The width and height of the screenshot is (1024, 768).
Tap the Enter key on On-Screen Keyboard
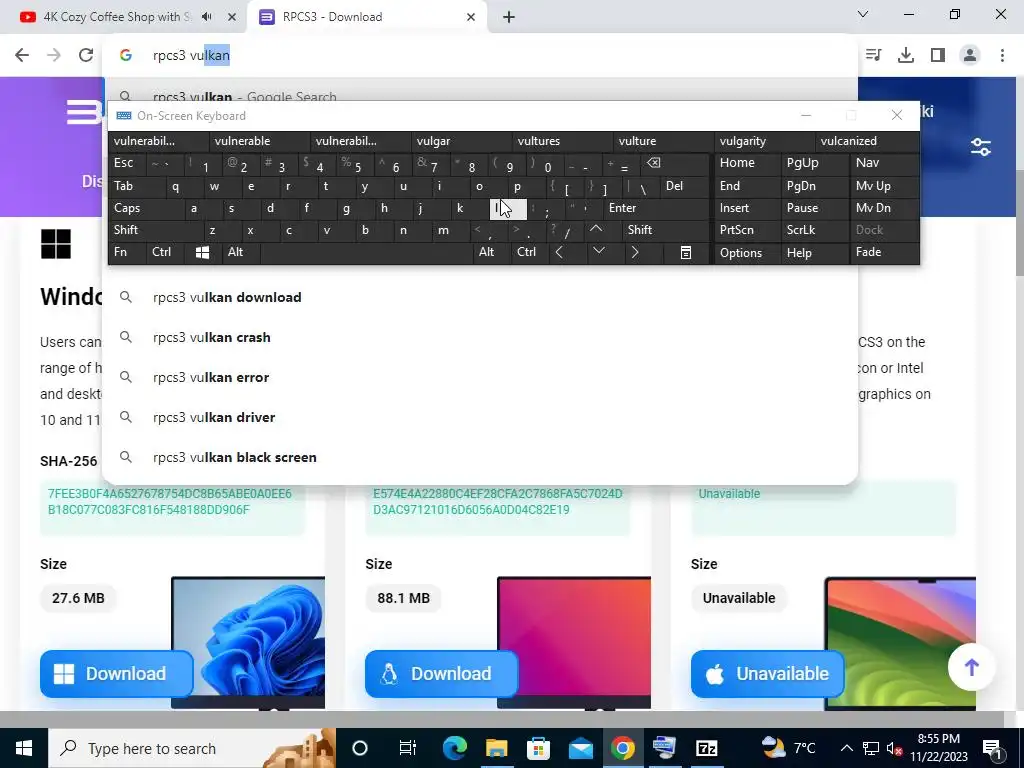(x=656, y=208)
